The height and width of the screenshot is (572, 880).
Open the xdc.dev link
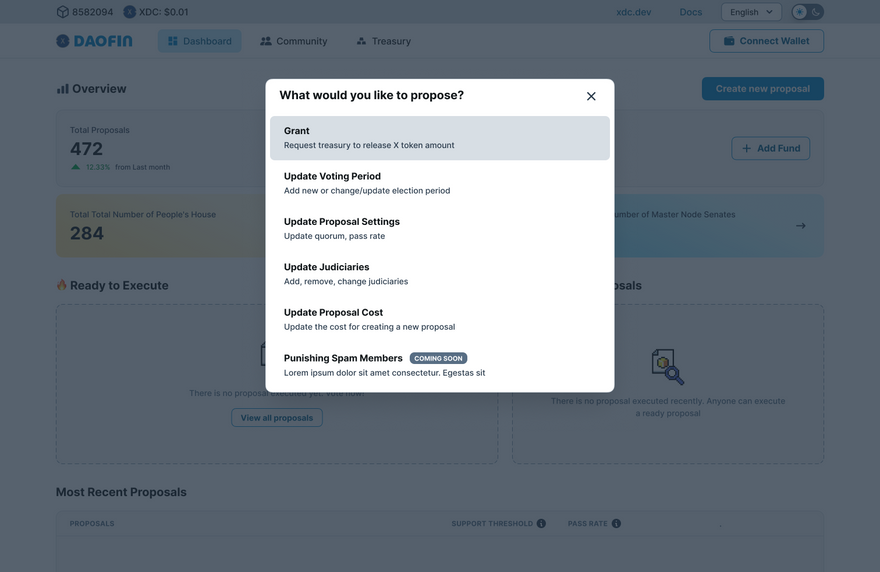click(x=634, y=12)
